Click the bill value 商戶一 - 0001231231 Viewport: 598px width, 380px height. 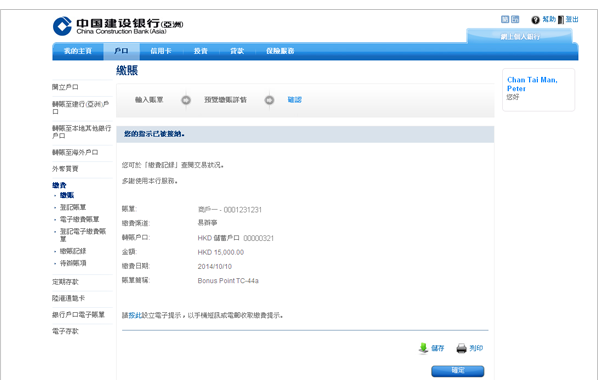[x=230, y=210]
